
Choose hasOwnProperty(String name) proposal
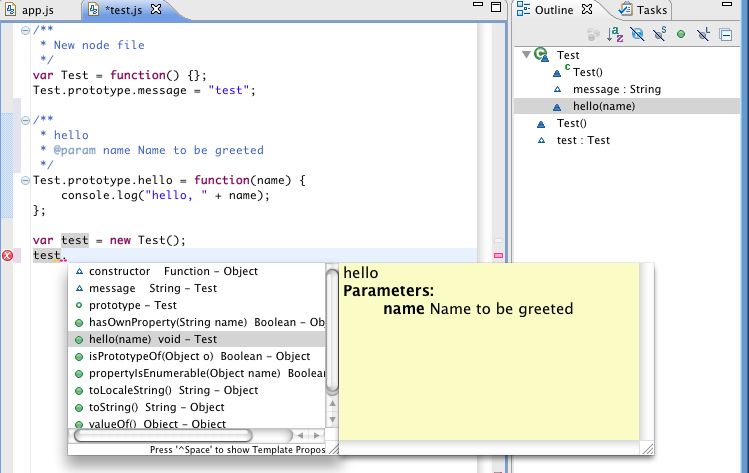coord(197,322)
